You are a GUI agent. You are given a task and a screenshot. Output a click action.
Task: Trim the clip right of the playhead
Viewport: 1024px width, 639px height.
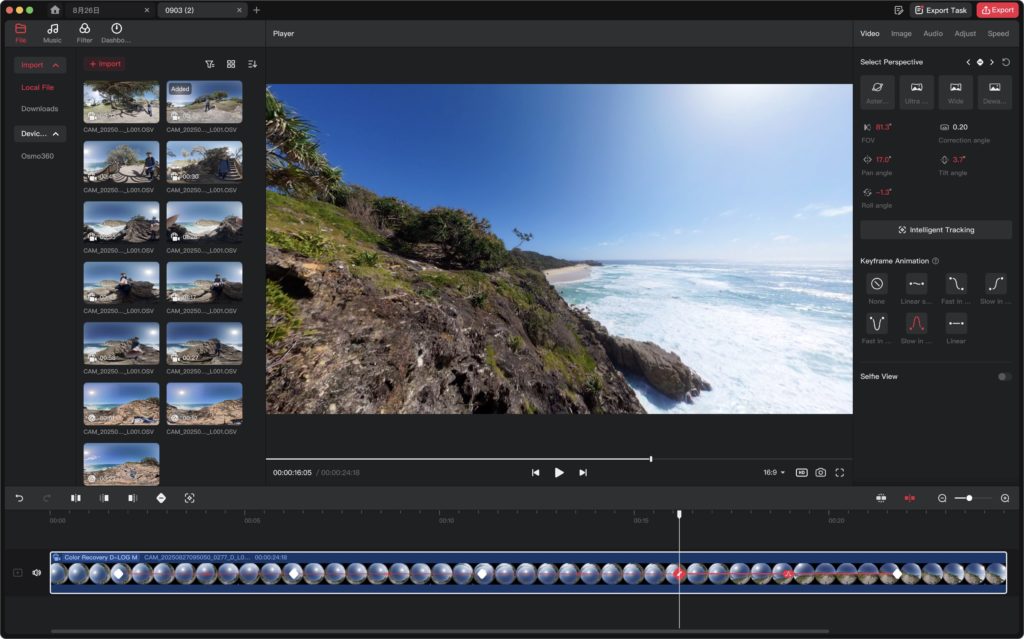(x=133, y=498)
